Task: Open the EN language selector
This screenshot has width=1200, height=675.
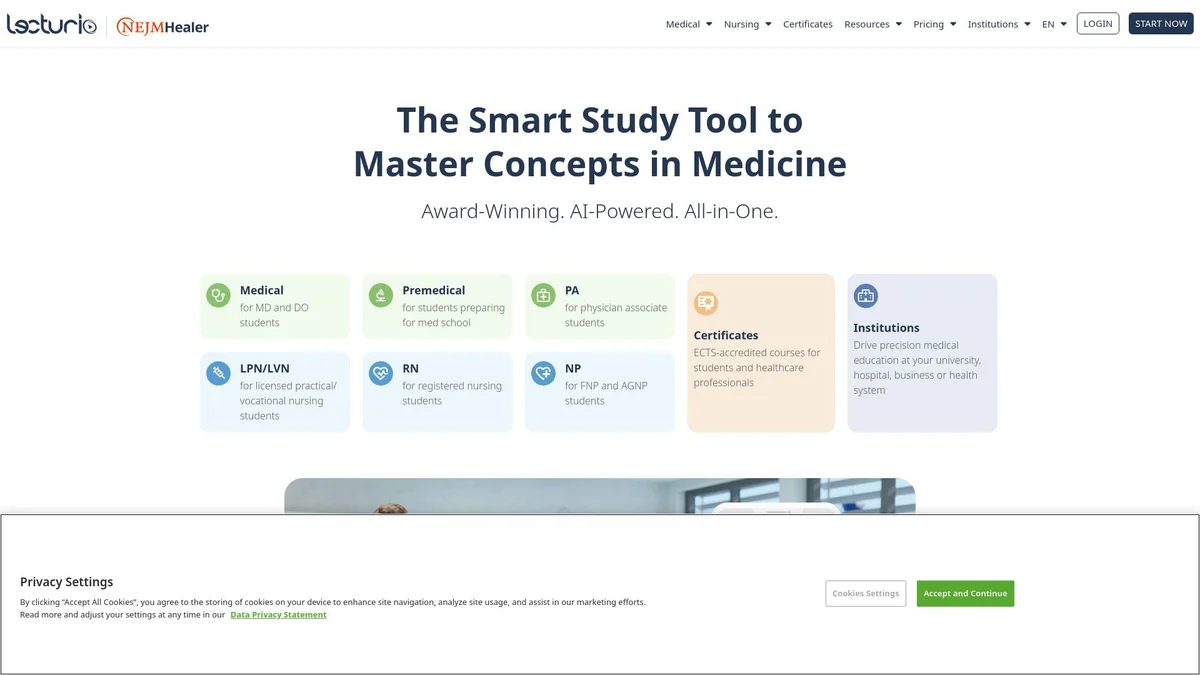Action: tap(1054, 24)
